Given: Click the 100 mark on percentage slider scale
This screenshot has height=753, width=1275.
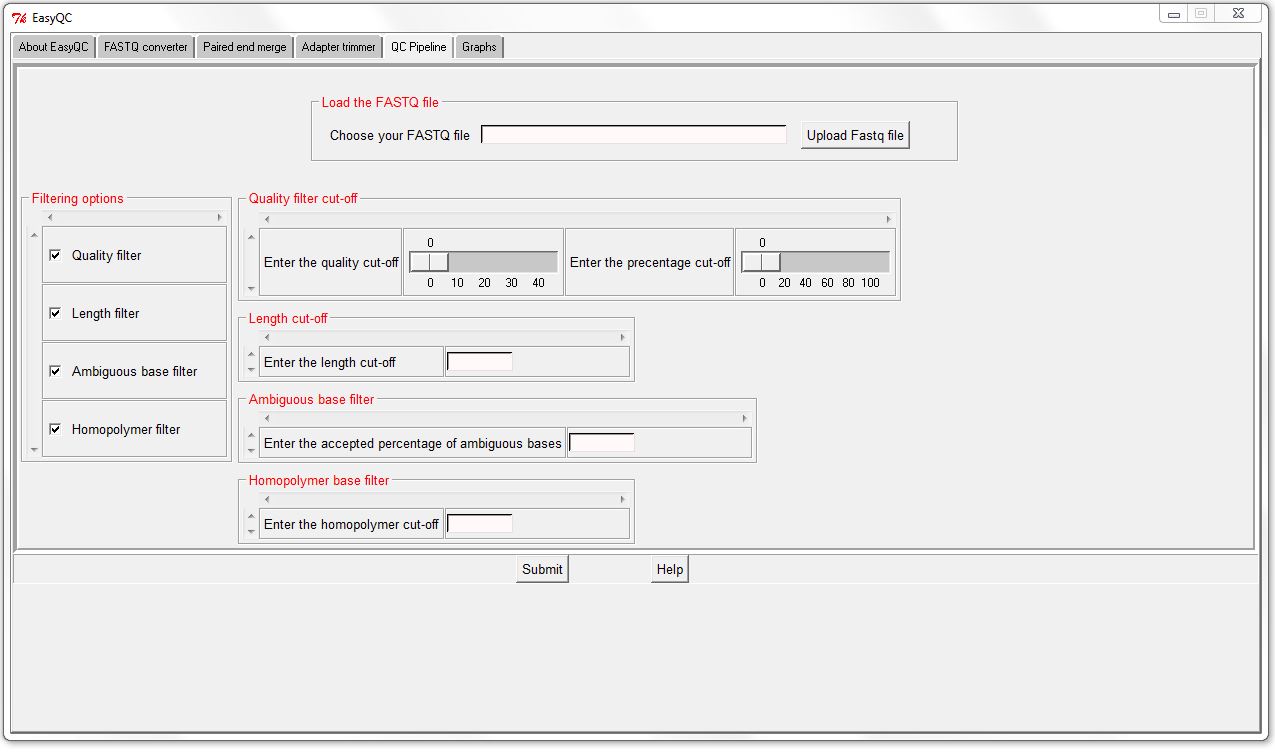Looking at the screenshot, I should (870, 283).
